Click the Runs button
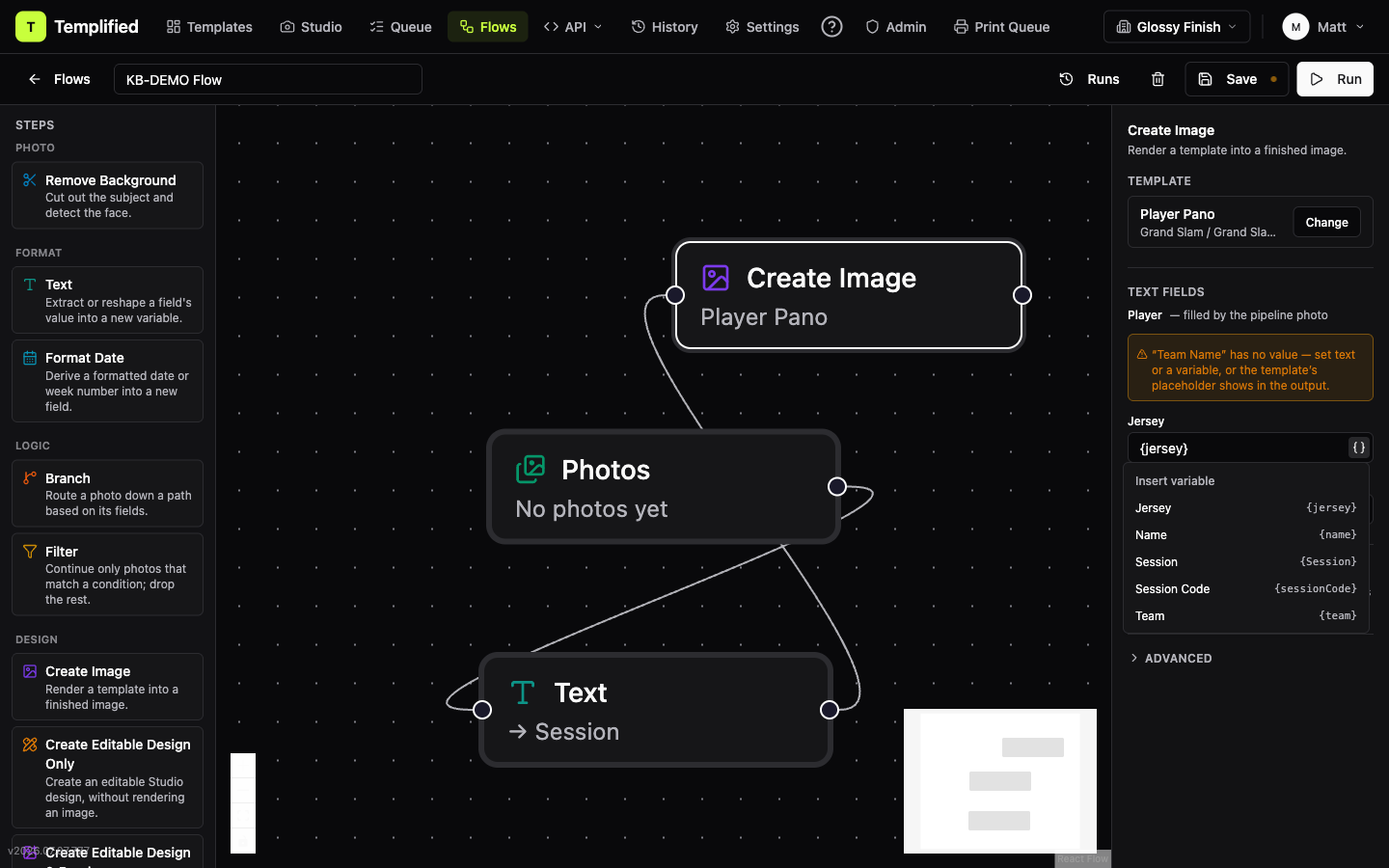The width and height of the screenshot is (1389, 868). coord(1089,79)
